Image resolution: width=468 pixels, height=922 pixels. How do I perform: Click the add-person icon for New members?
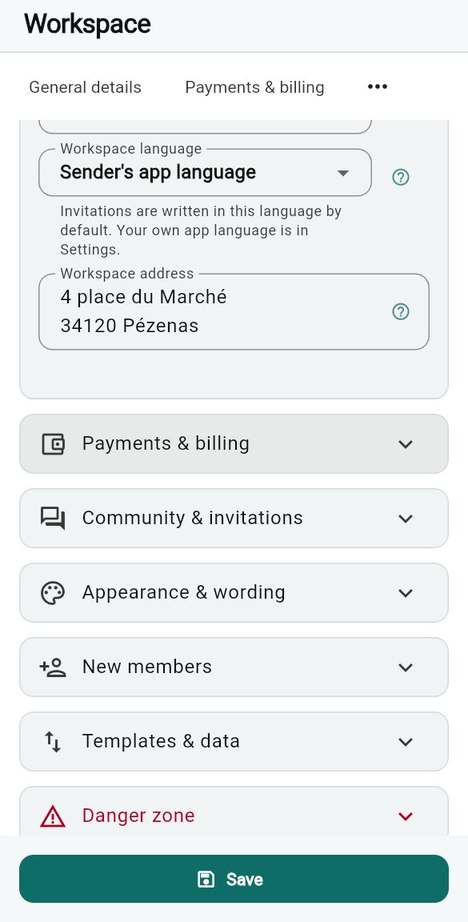53,667
